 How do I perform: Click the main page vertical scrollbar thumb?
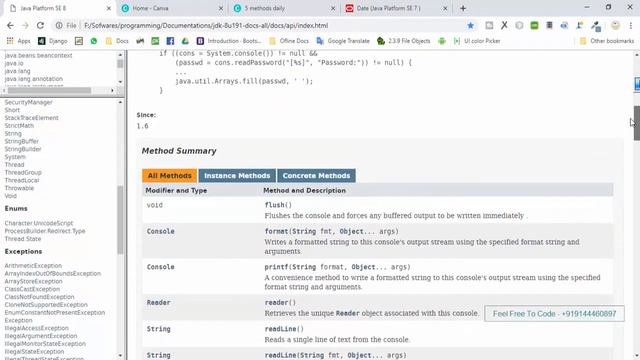point(636,123)
